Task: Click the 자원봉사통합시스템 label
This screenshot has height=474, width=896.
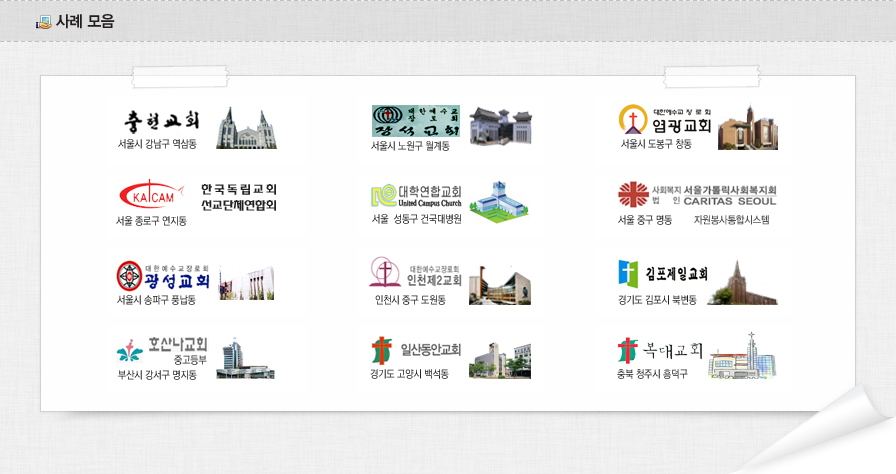Action: click(731, 220)
